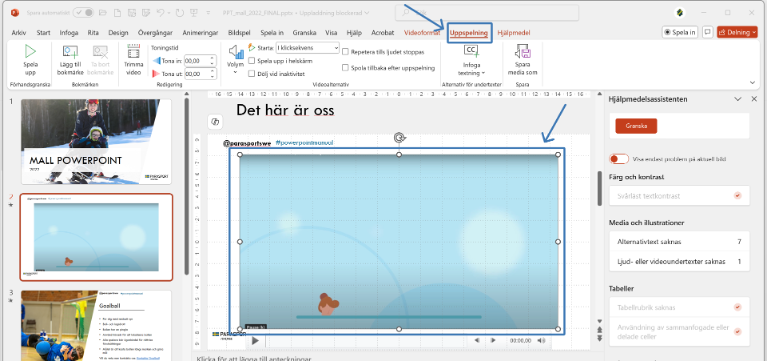This screenshot has width=768, height=362.
Task: Click the Spela in button at top right
Action: click(x=679, y=32)
